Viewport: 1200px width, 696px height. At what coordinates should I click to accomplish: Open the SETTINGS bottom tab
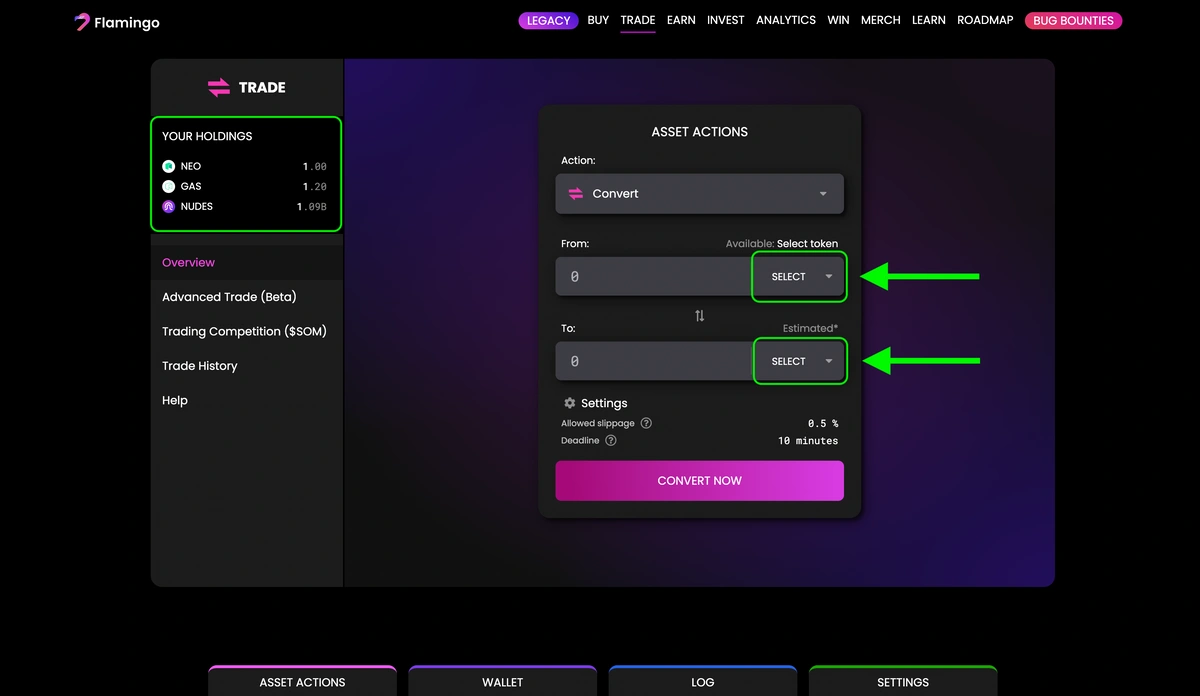coord(903,681)
